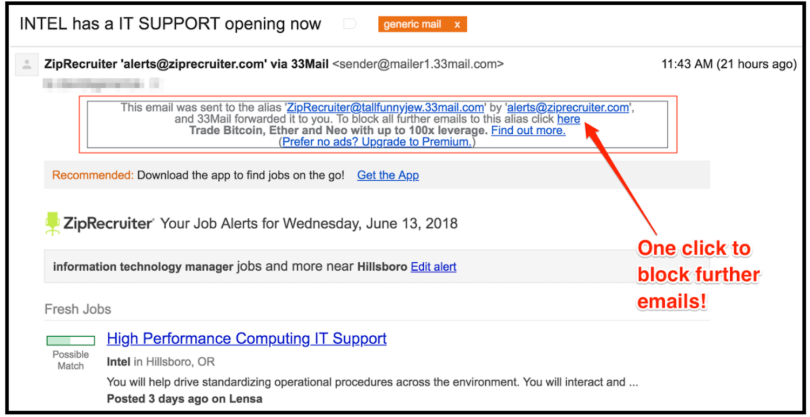Screen dimensions: 810x417
Task: Click the 'Edit alert' link
Action: [x=433, y=267]
